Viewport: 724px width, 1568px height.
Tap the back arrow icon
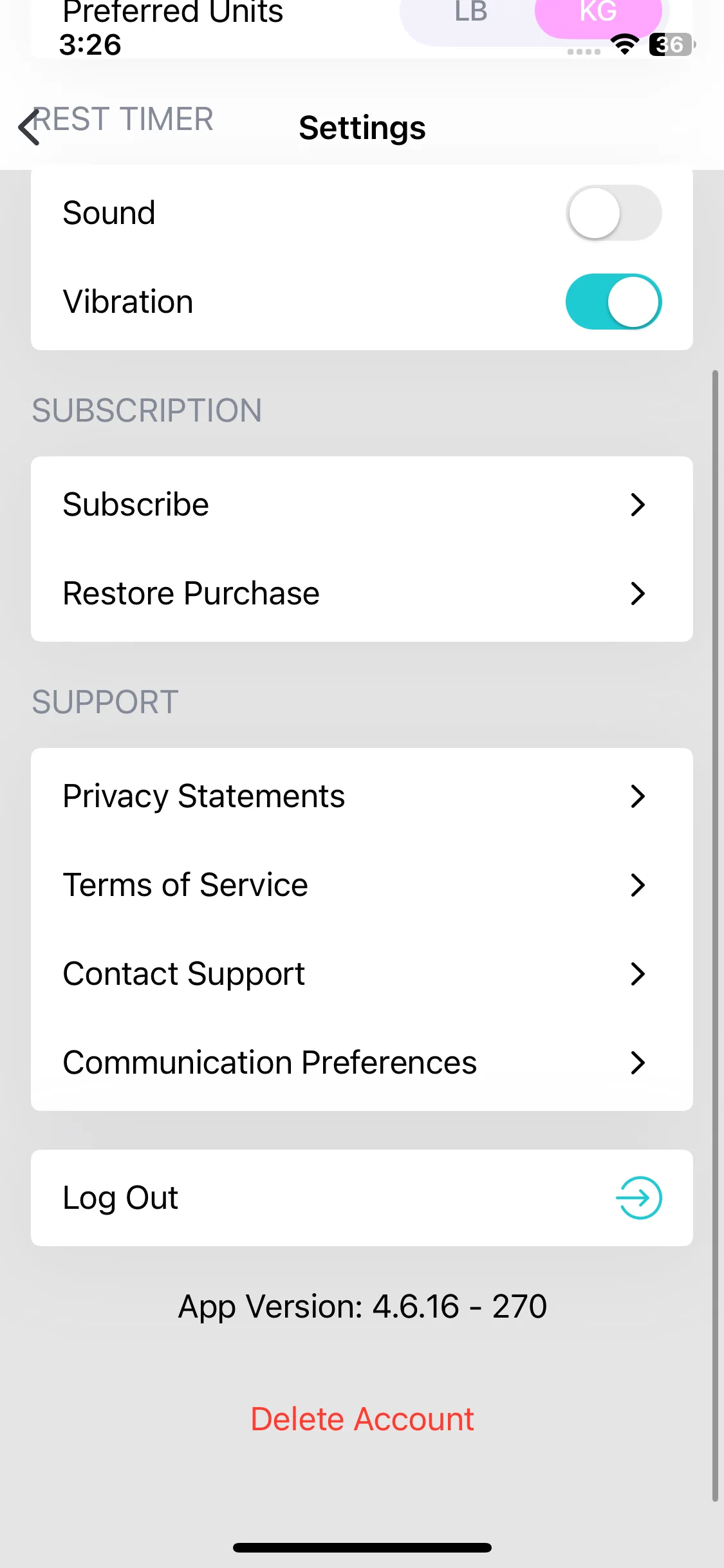[x=29, y=127]
